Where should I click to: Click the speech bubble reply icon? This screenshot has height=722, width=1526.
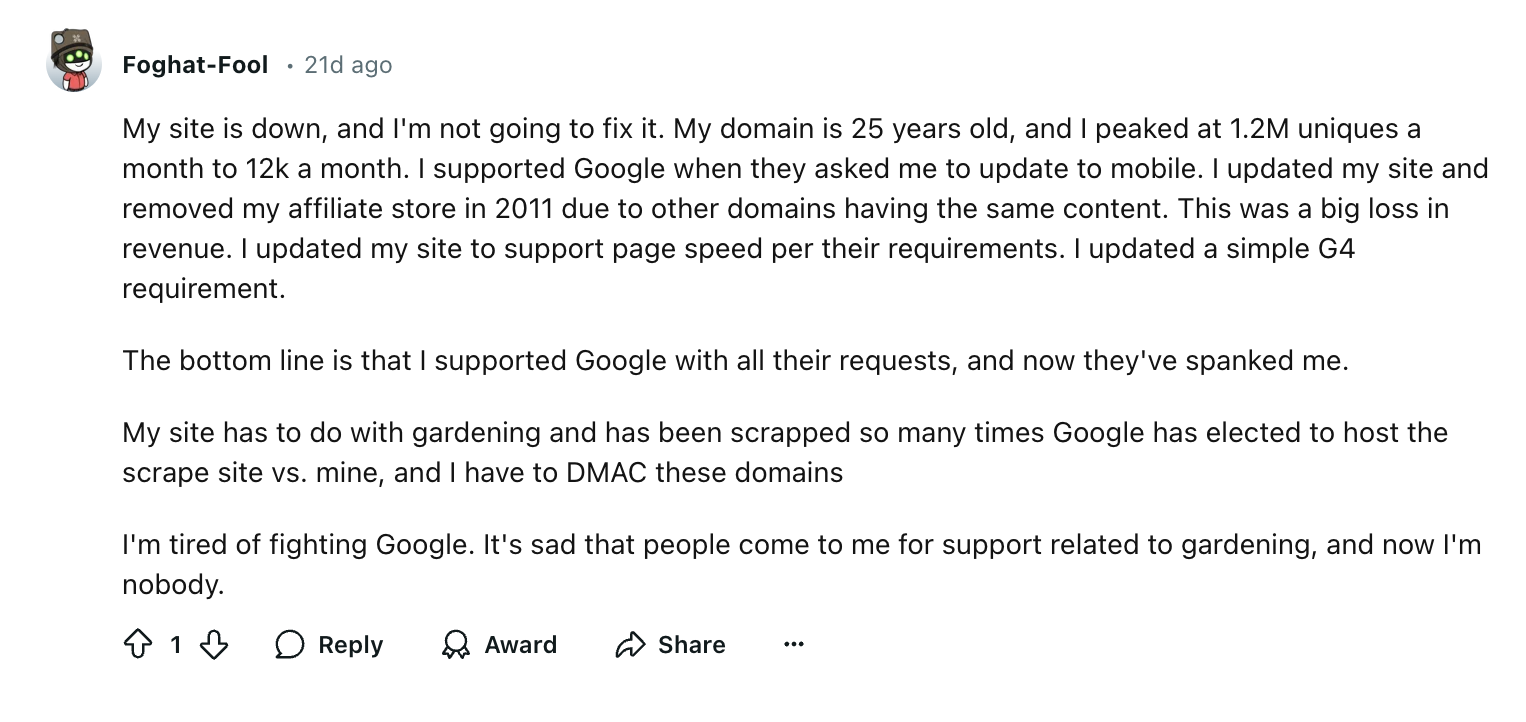click(x=290, y=645)
